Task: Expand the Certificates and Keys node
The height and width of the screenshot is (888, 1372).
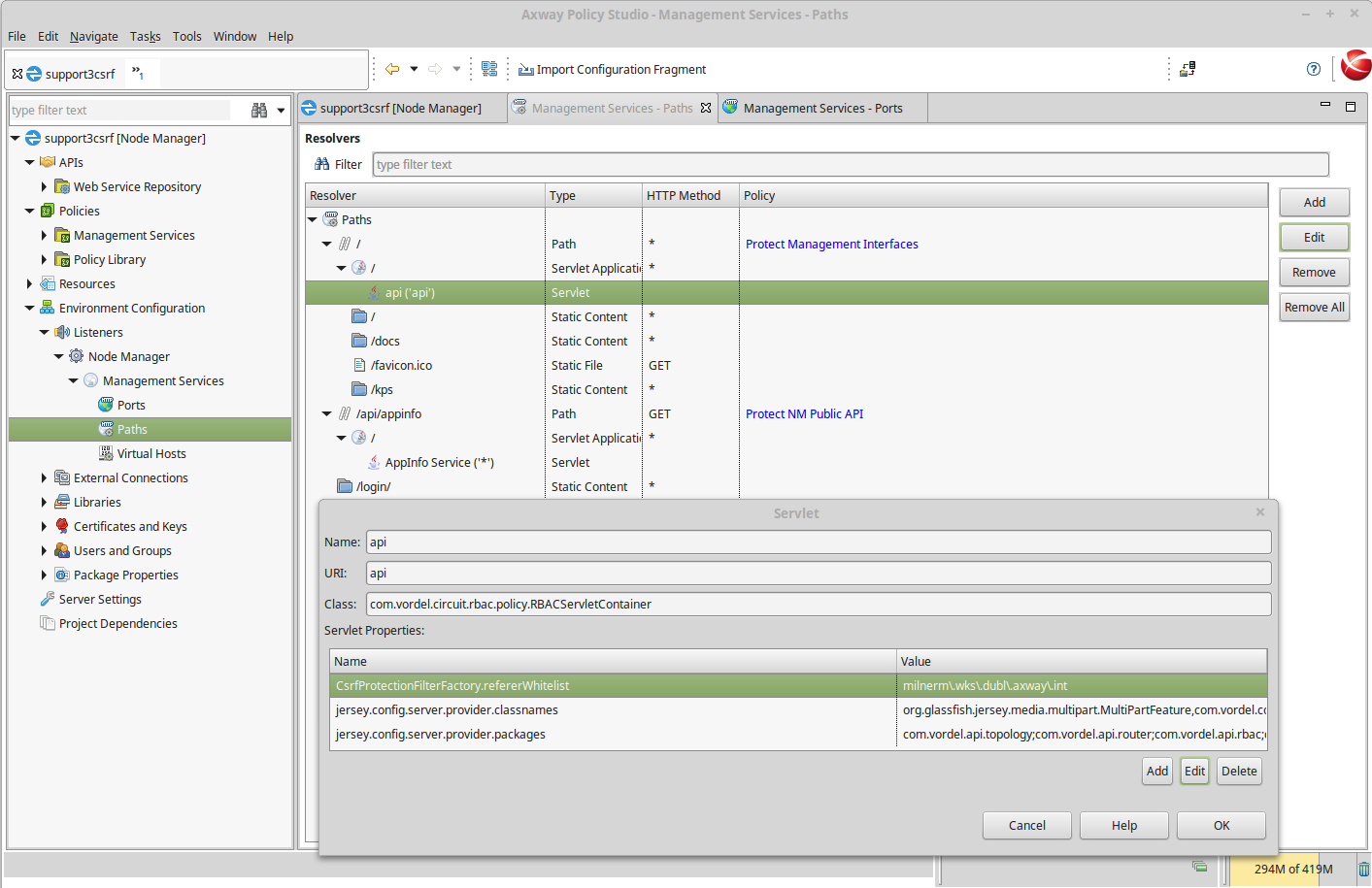Action: pyautogui.click(x=44, y=527)
